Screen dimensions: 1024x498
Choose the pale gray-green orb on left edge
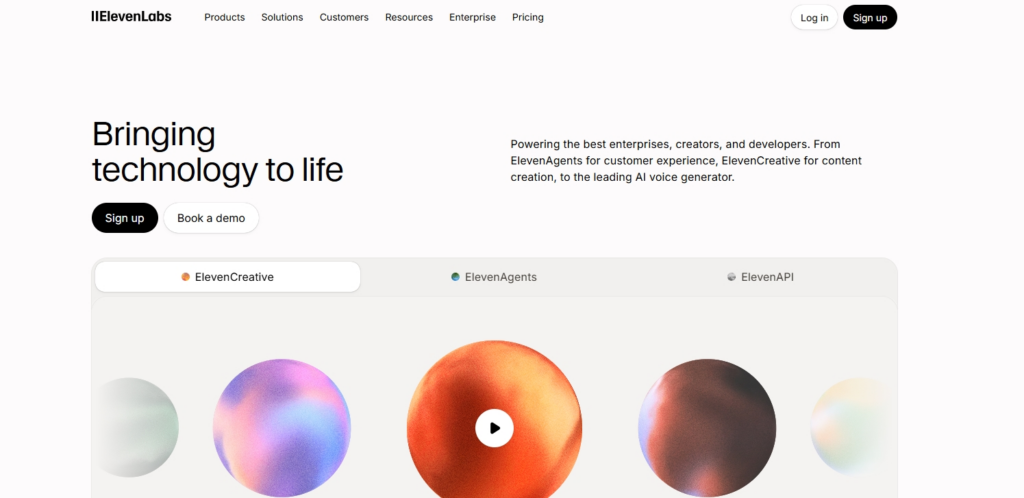coord(138,428)
